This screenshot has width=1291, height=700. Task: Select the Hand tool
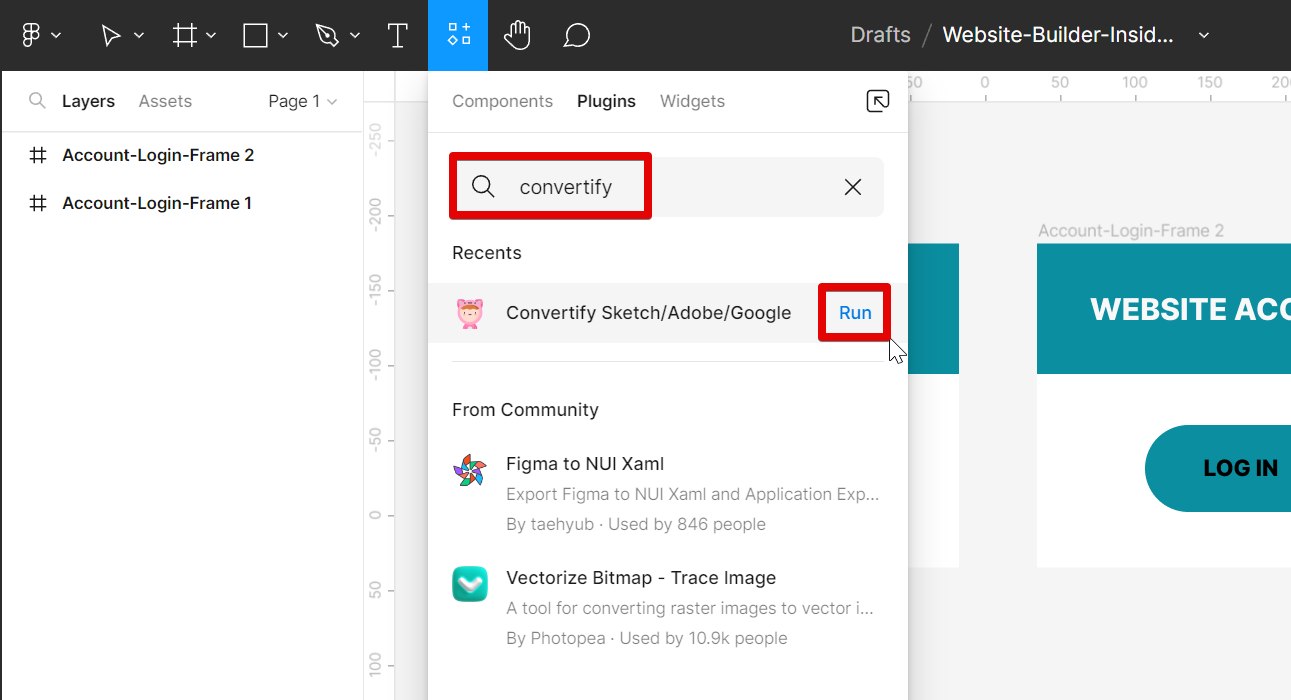pyautogui.click(x=516, y=36)
